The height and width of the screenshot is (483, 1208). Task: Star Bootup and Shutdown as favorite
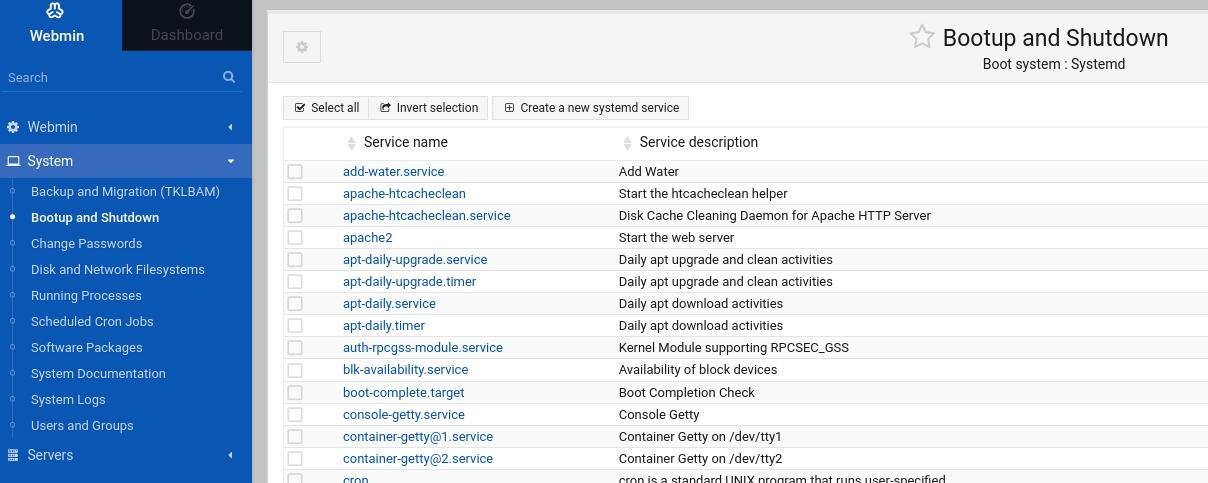tap(921, 38)
